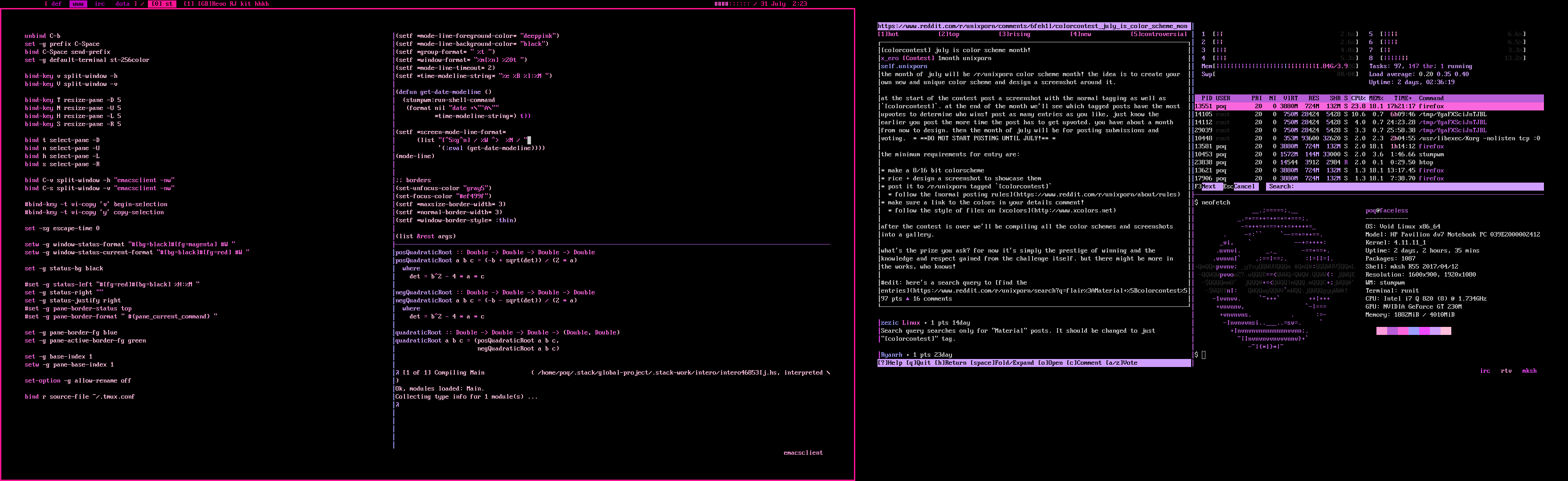Open the x_ero author link

tap(889, 58)
